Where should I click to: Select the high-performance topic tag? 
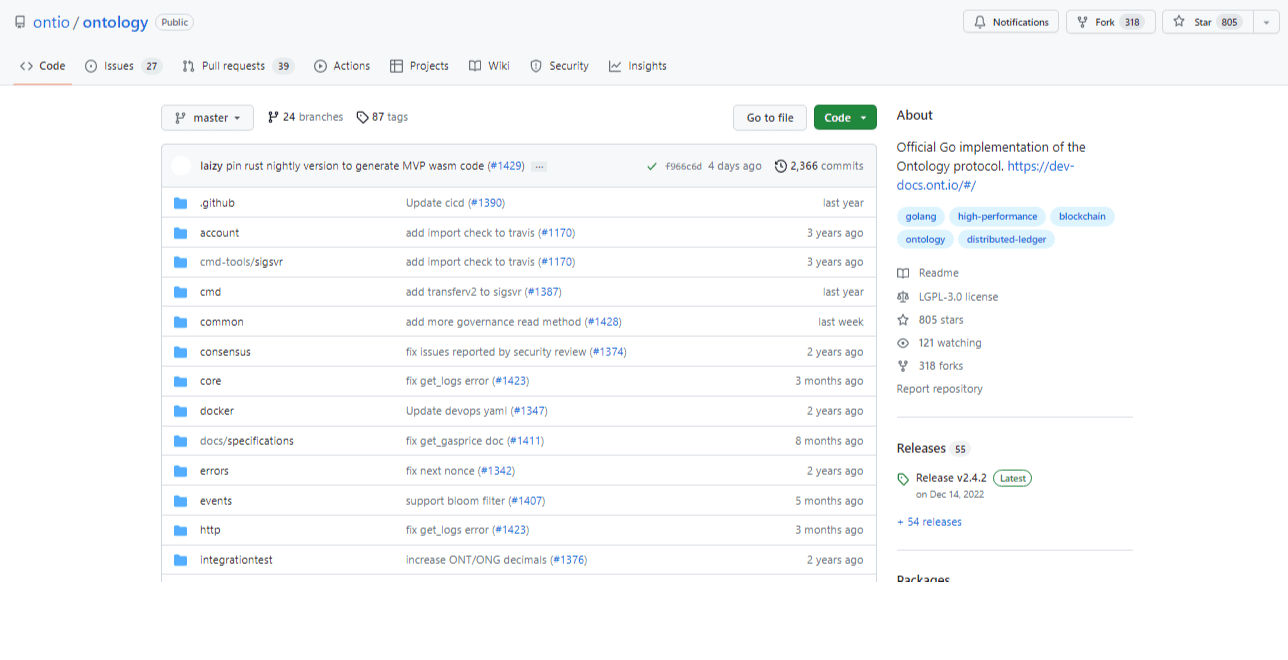coord(997,216)
